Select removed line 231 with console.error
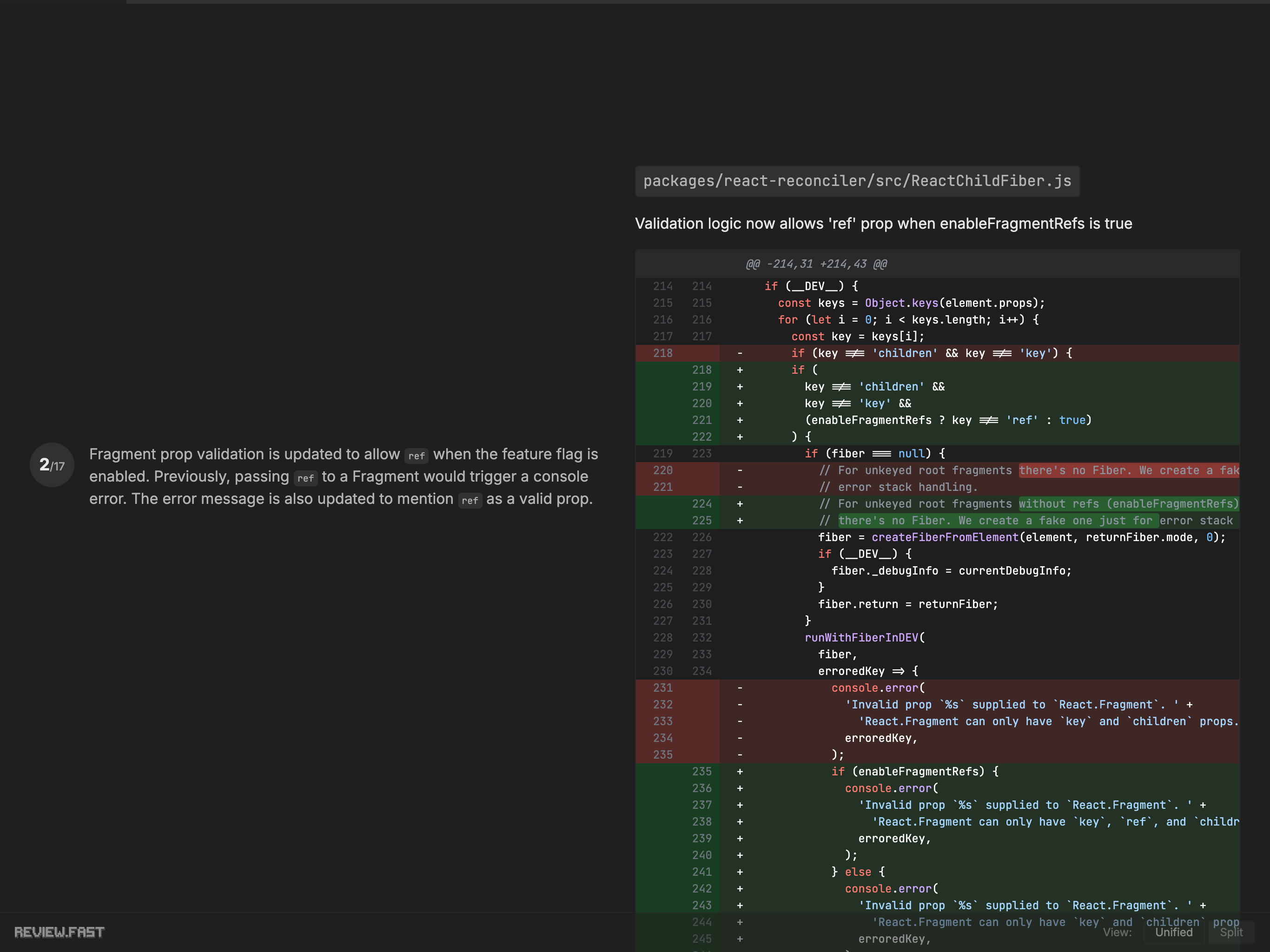This screenshot has width=1270, height=952. [877, 688]
